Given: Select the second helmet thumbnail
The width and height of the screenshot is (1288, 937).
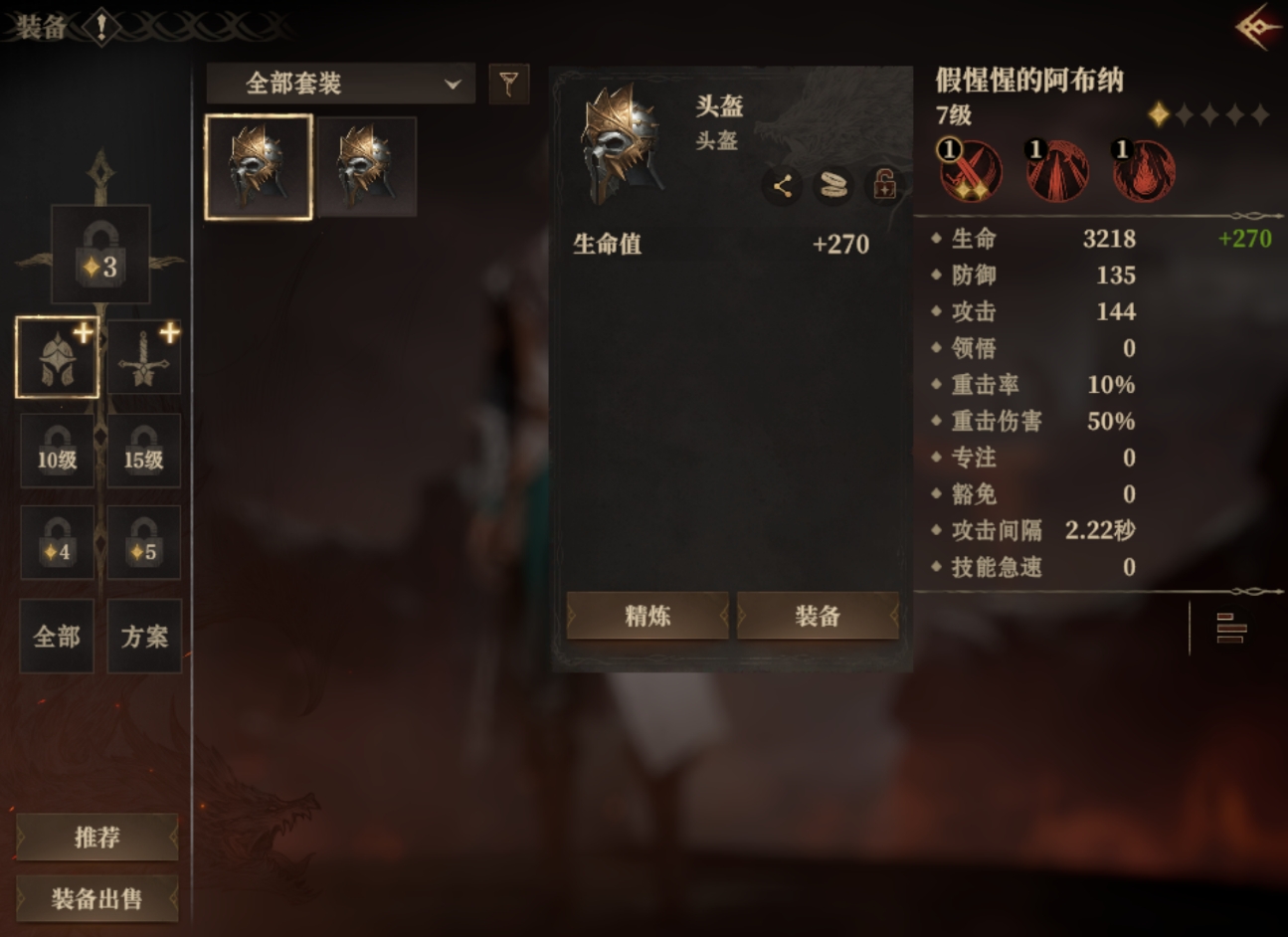Looking at the screenshot, I should (x=366, y=166).
